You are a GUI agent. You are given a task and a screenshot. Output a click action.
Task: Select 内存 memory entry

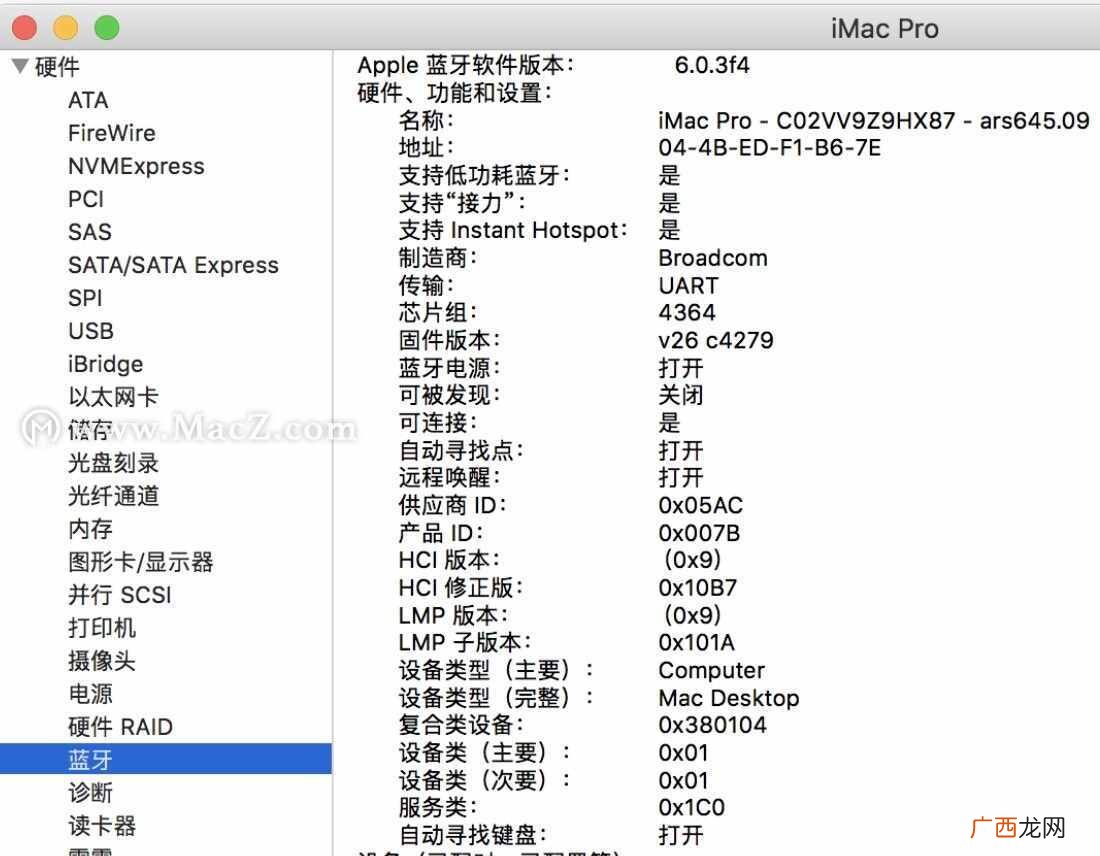click(x=90, y=529)
